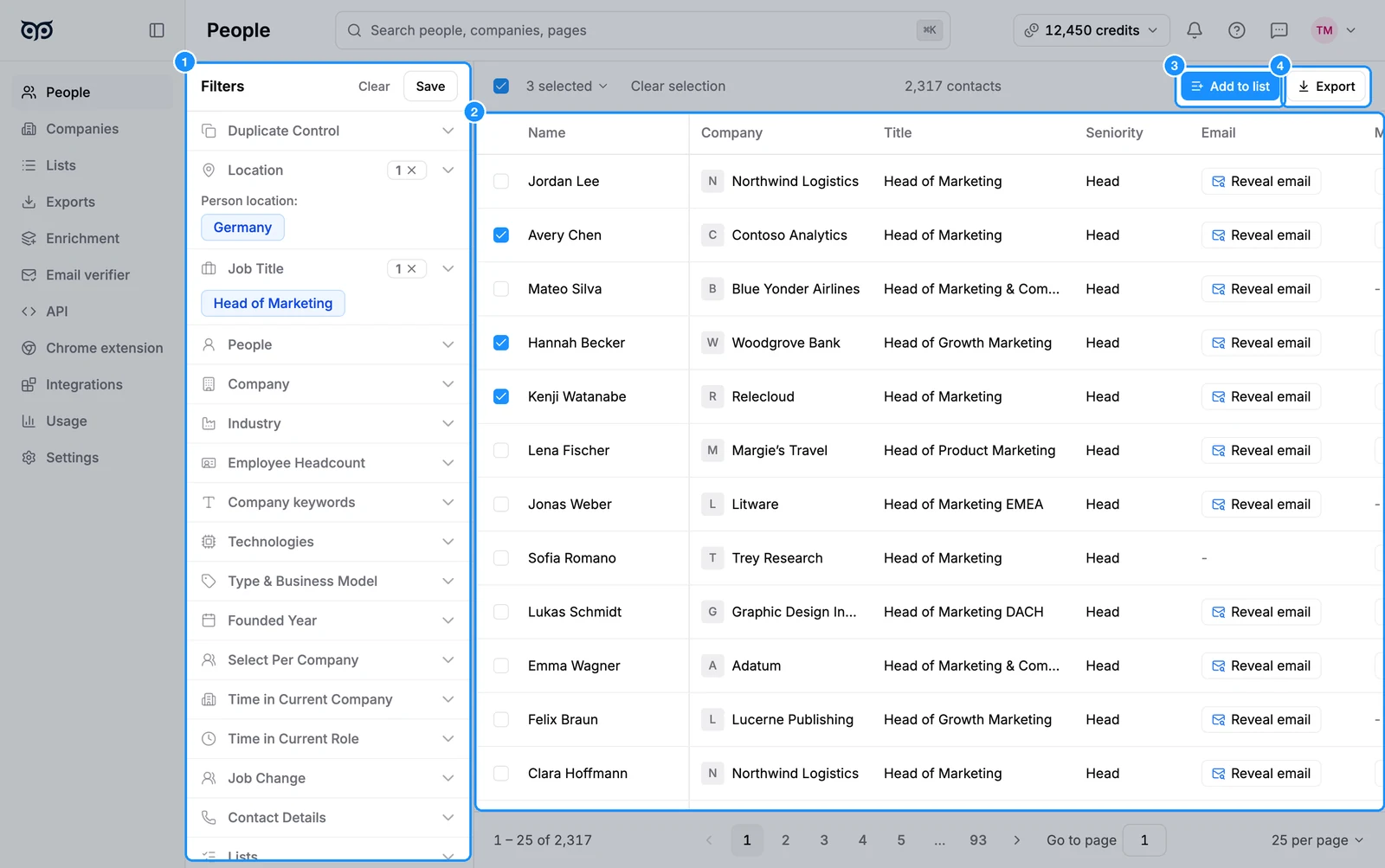The image size is (1385, 868).
Task: Click Blue Yonder Airlines B badge
Action: [712, 289]
